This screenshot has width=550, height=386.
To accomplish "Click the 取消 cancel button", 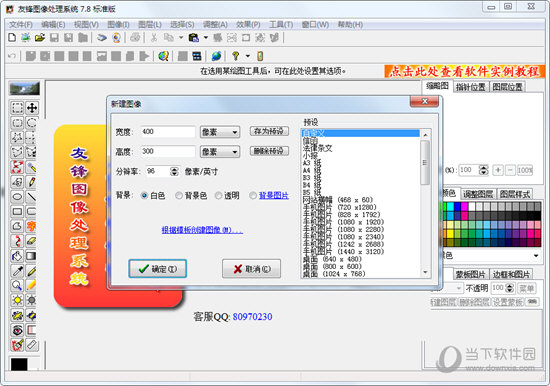I will [251, 269].
